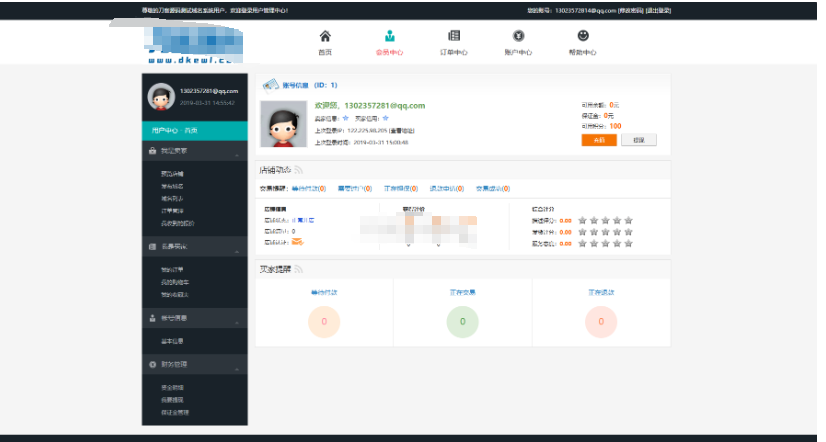
Task: Open 资金明细 in sidebar
Action: click(172, 388)
